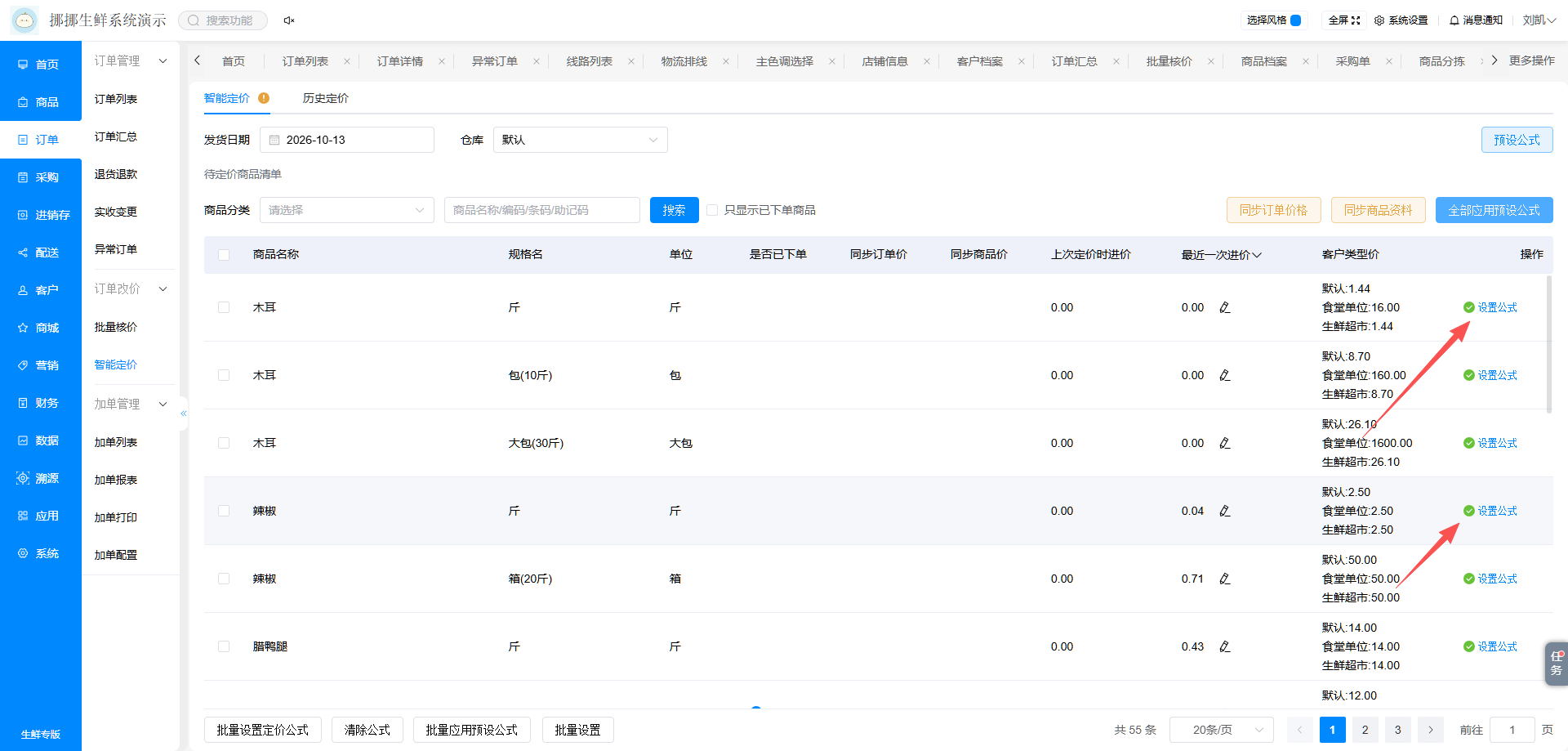Viewport: 1568px width, 751px height.
Task: Open the 财务 finance sidebar item
Action: 40,403
